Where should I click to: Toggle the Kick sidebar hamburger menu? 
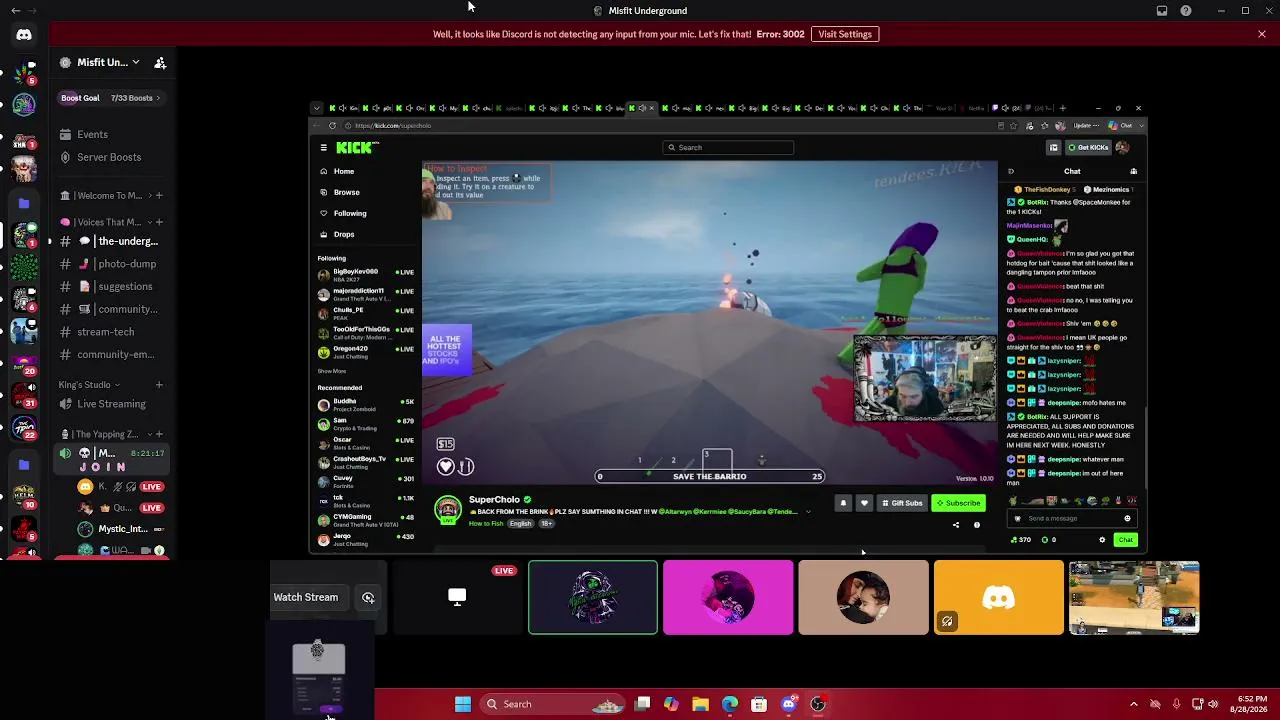323,147
